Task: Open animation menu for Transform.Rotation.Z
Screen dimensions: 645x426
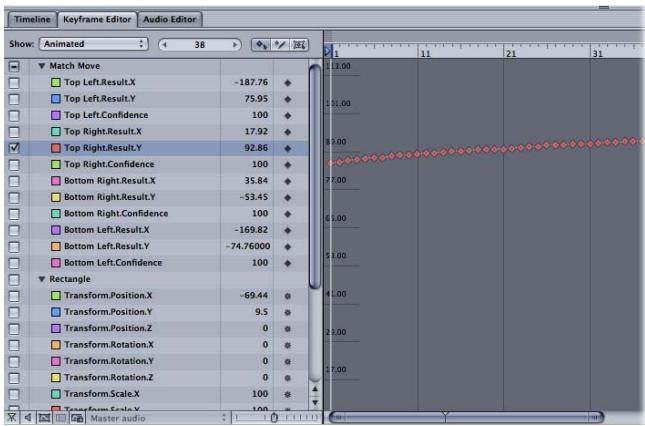Action: tap(288, 378)
